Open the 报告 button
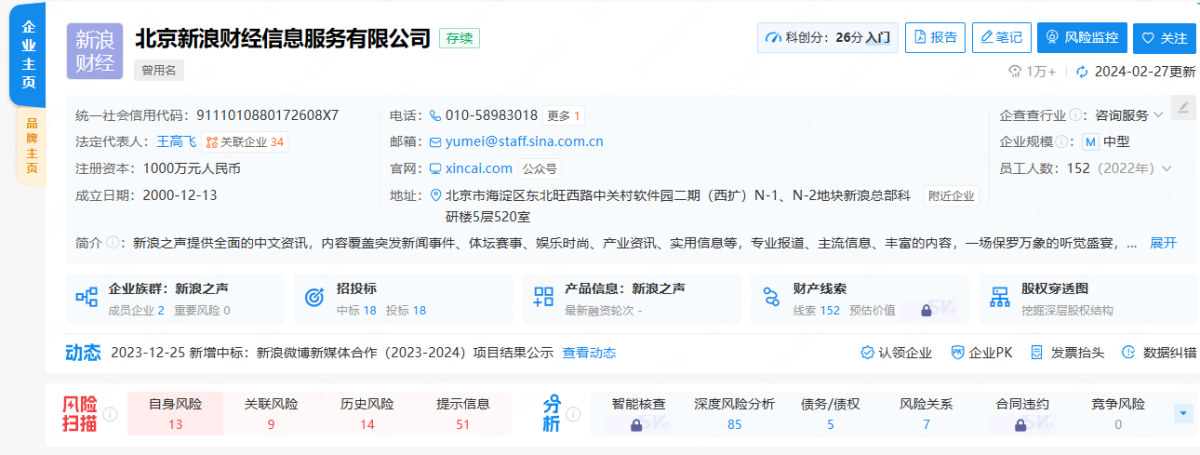 coord(935,37)
